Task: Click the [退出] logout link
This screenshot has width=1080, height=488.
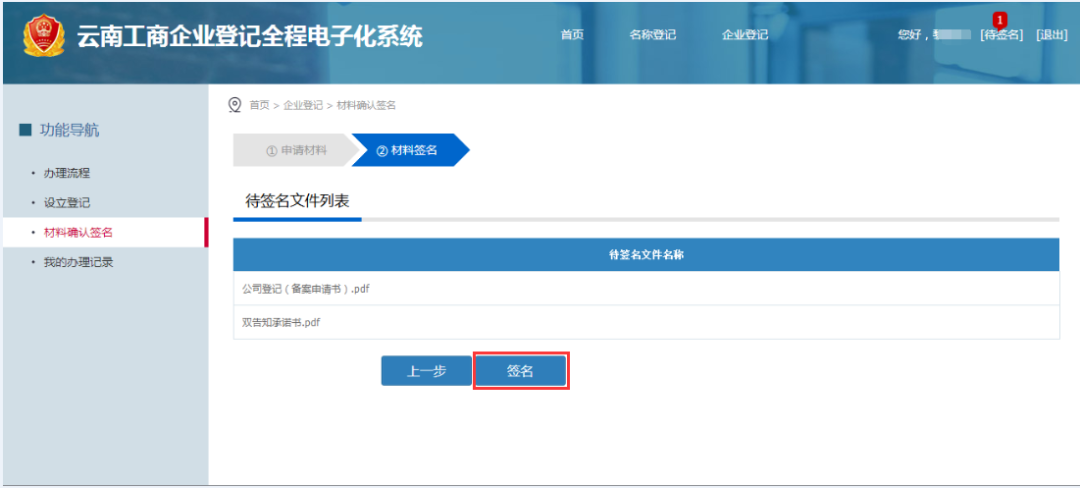Action: [x=1052, y=35]
